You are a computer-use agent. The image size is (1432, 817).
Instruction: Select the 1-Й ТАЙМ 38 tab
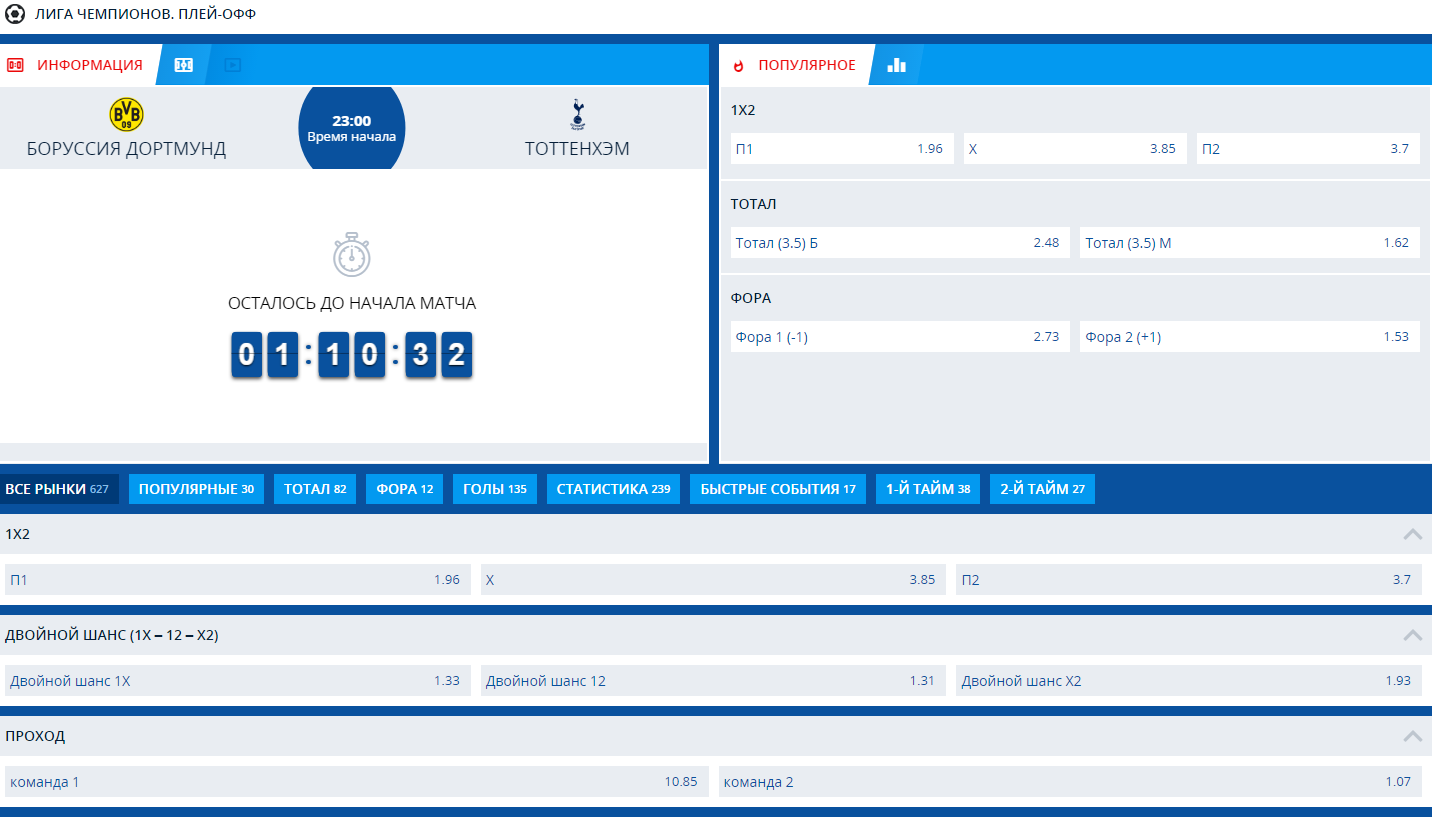pyautogui.click(x=928, y=489)
